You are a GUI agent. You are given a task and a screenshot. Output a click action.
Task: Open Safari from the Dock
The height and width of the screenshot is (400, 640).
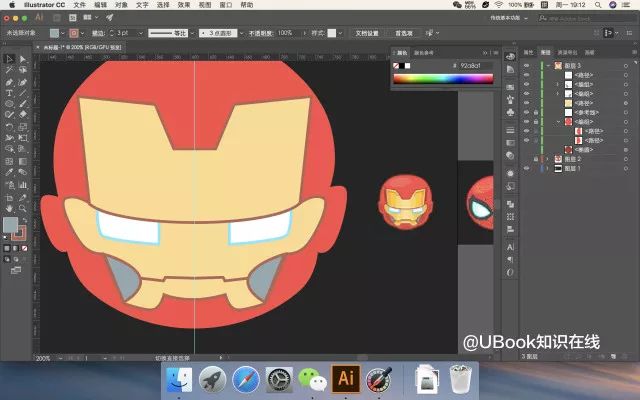coord(246,380)
